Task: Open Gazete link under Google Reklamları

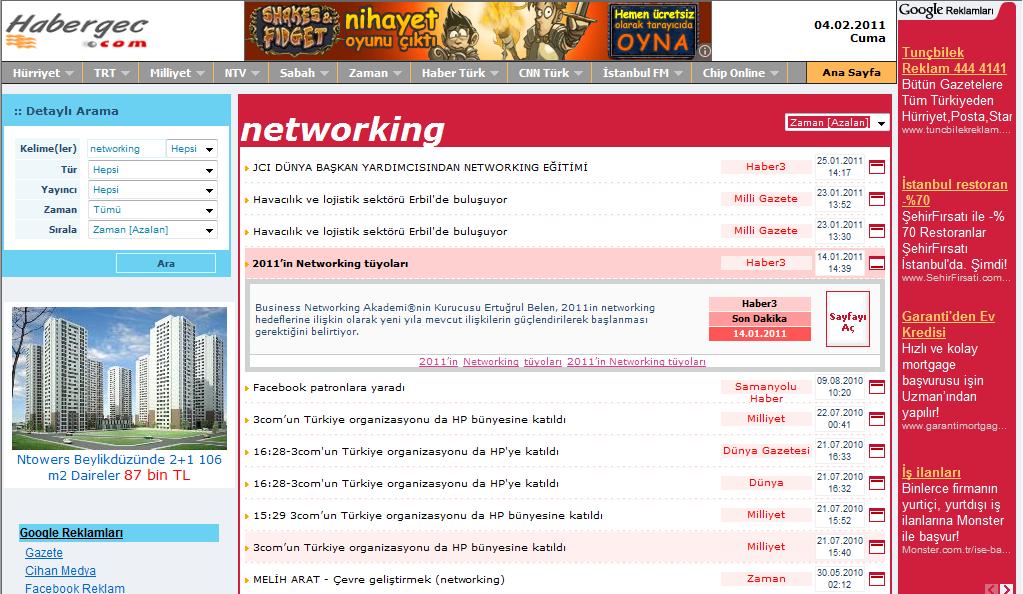Action: coord(44,553)
